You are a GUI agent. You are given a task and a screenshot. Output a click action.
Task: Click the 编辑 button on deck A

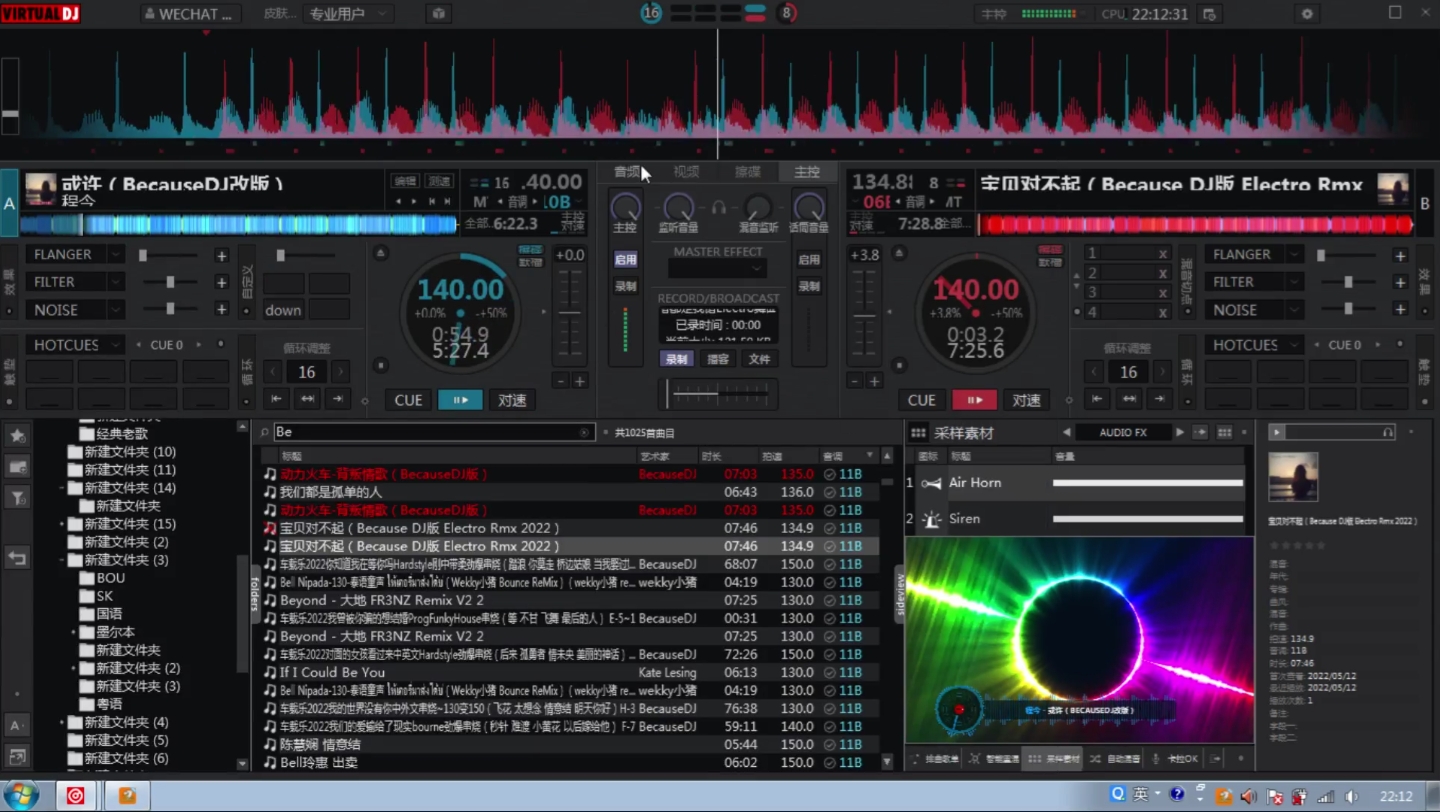click(x=405, y=181)
